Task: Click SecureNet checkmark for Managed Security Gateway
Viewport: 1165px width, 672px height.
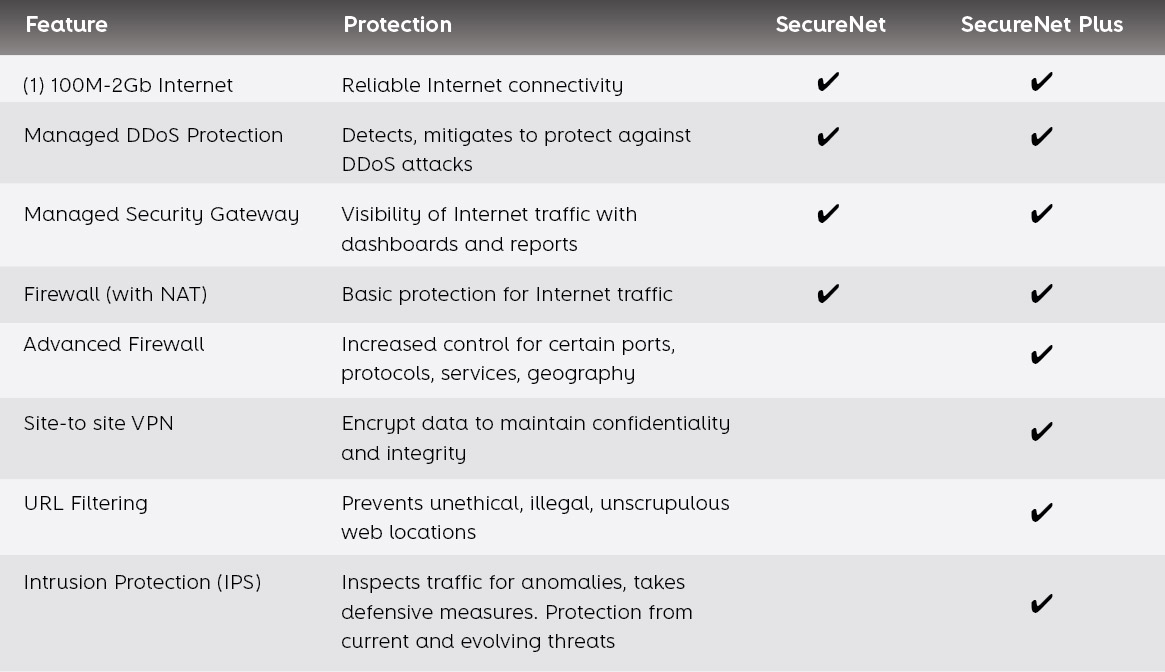Action: 828,214
